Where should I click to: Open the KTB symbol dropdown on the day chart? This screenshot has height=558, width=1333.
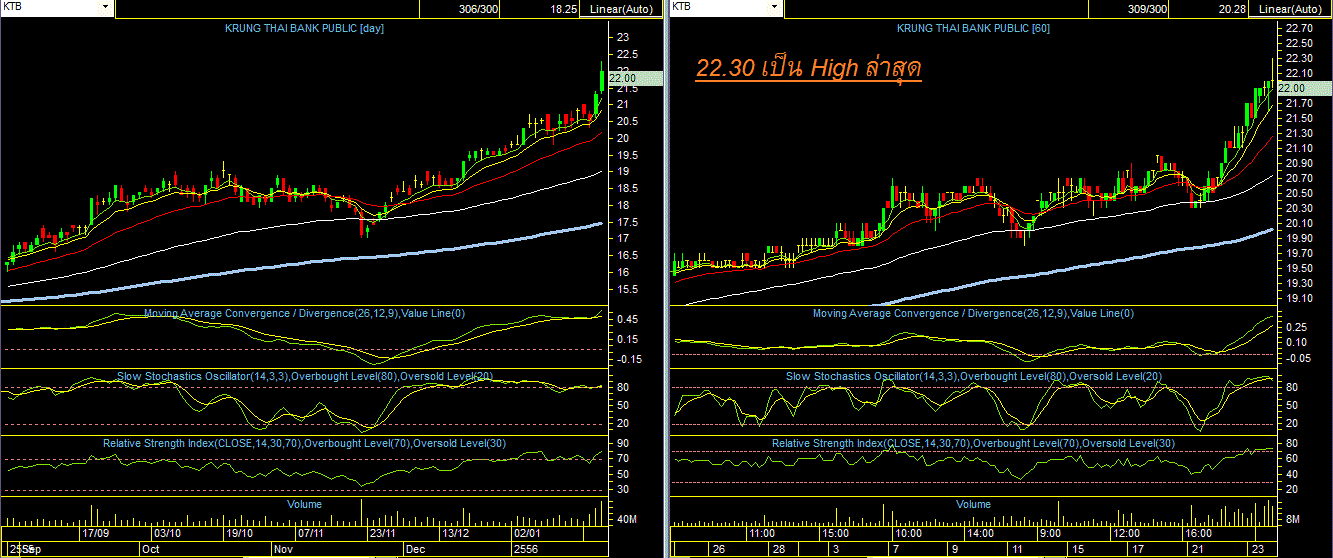106,7
